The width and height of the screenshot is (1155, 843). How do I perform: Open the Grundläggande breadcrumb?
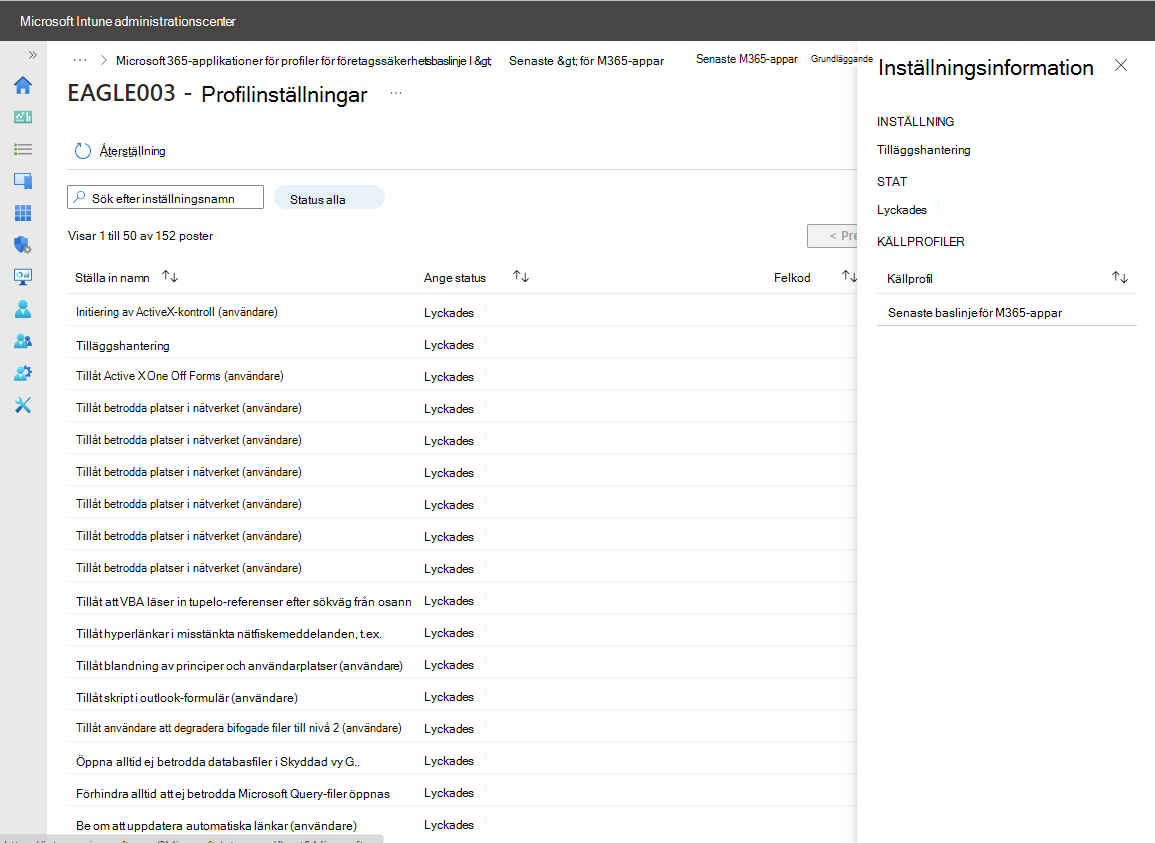click(x=841, y=59)
